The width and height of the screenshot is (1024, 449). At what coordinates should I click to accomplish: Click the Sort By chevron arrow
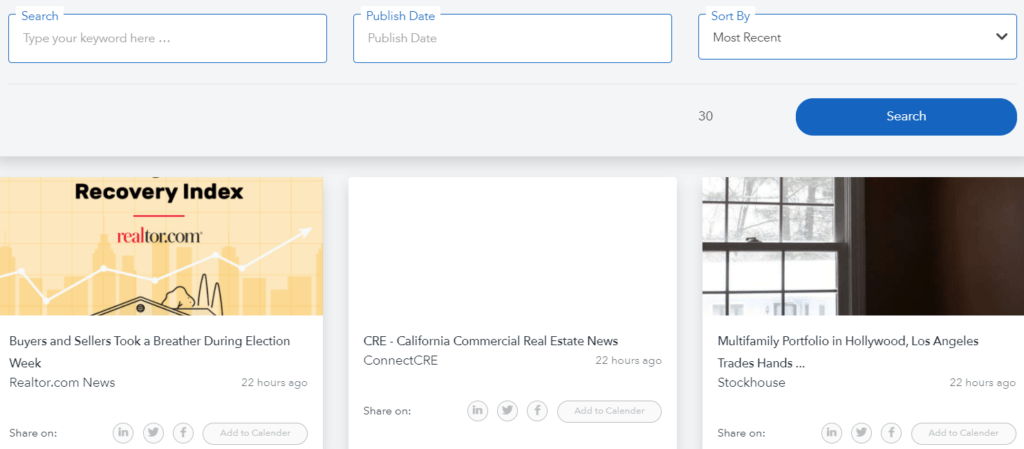pyautogui.click(x=1002, y=37)
